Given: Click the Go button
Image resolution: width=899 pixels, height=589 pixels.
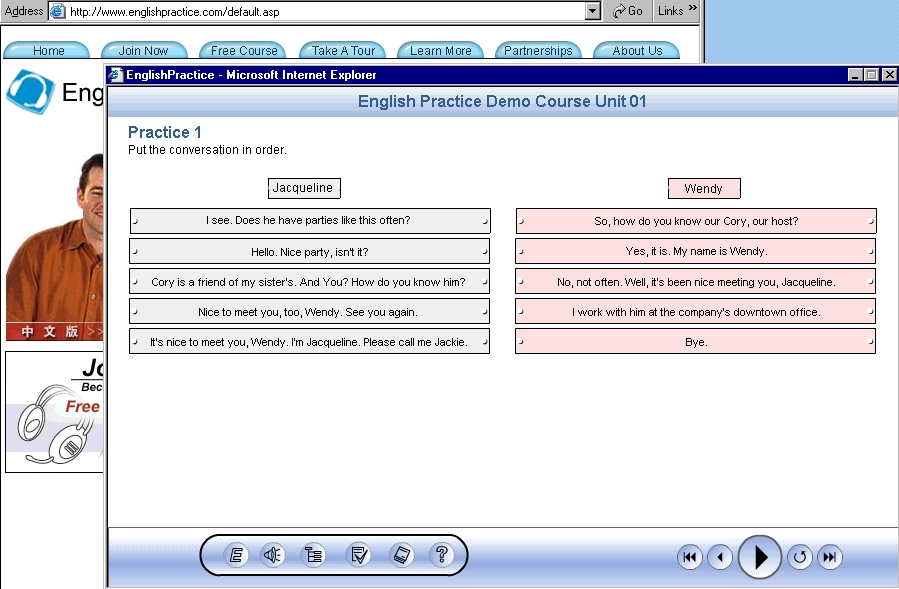Looking at the screenshot, I should [x=628, y=11].
